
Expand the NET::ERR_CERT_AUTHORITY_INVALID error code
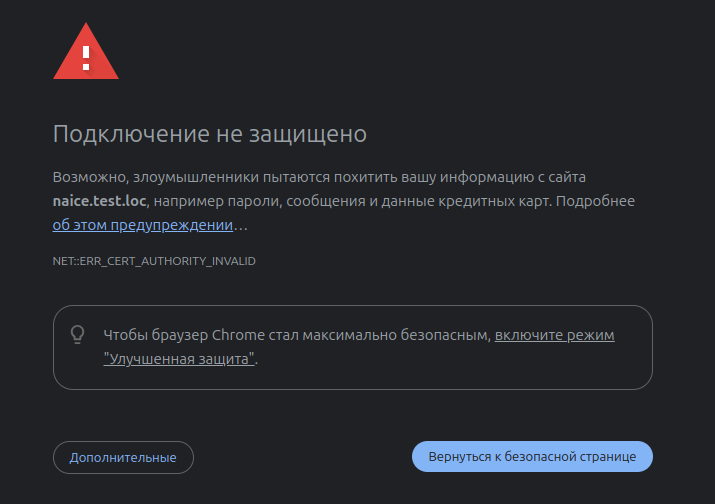pyautogui.click(x=154, y=261)
